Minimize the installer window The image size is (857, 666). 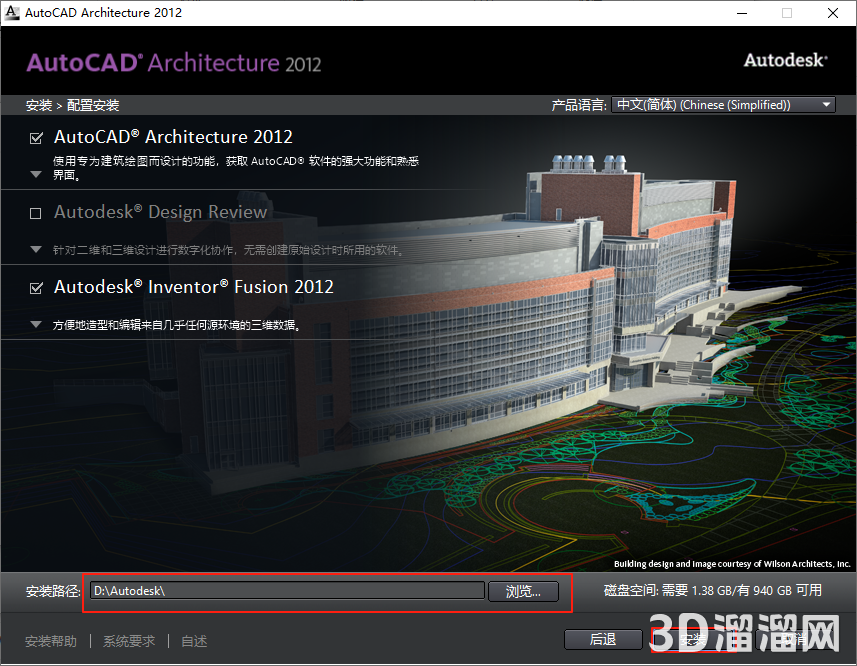(x=741, y=13)
